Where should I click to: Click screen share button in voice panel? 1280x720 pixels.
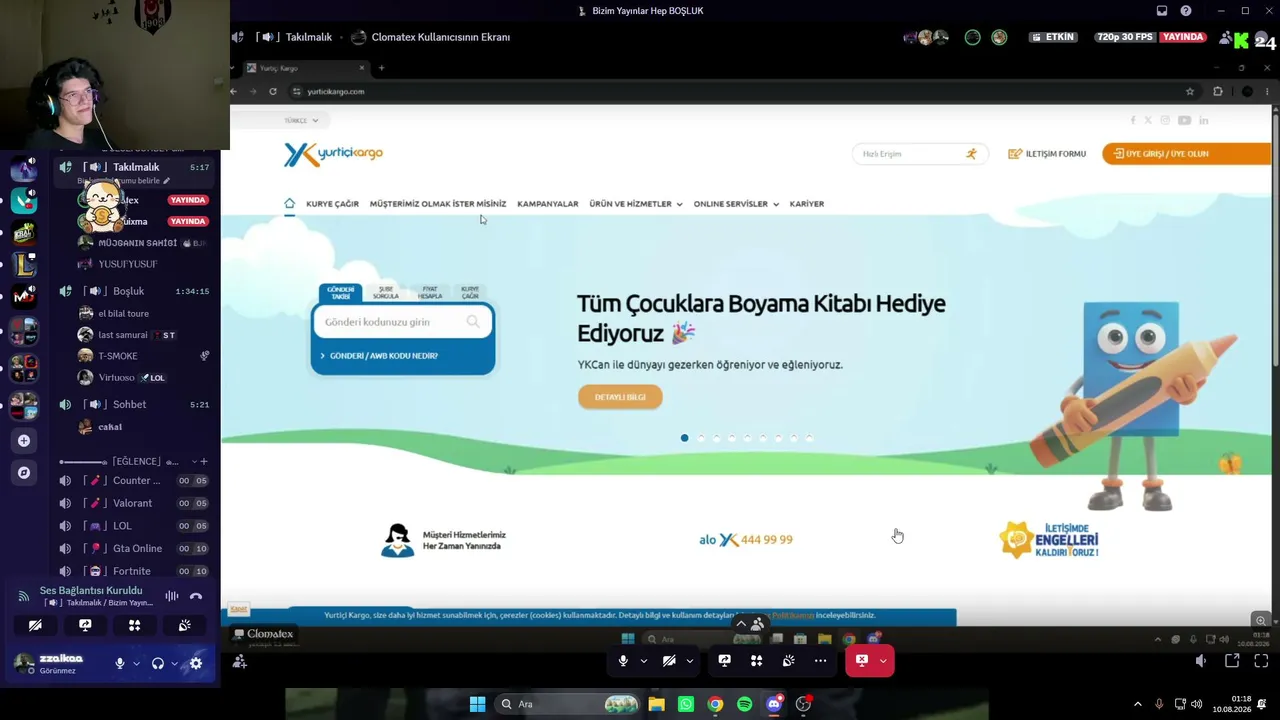(x=85, y=625)
